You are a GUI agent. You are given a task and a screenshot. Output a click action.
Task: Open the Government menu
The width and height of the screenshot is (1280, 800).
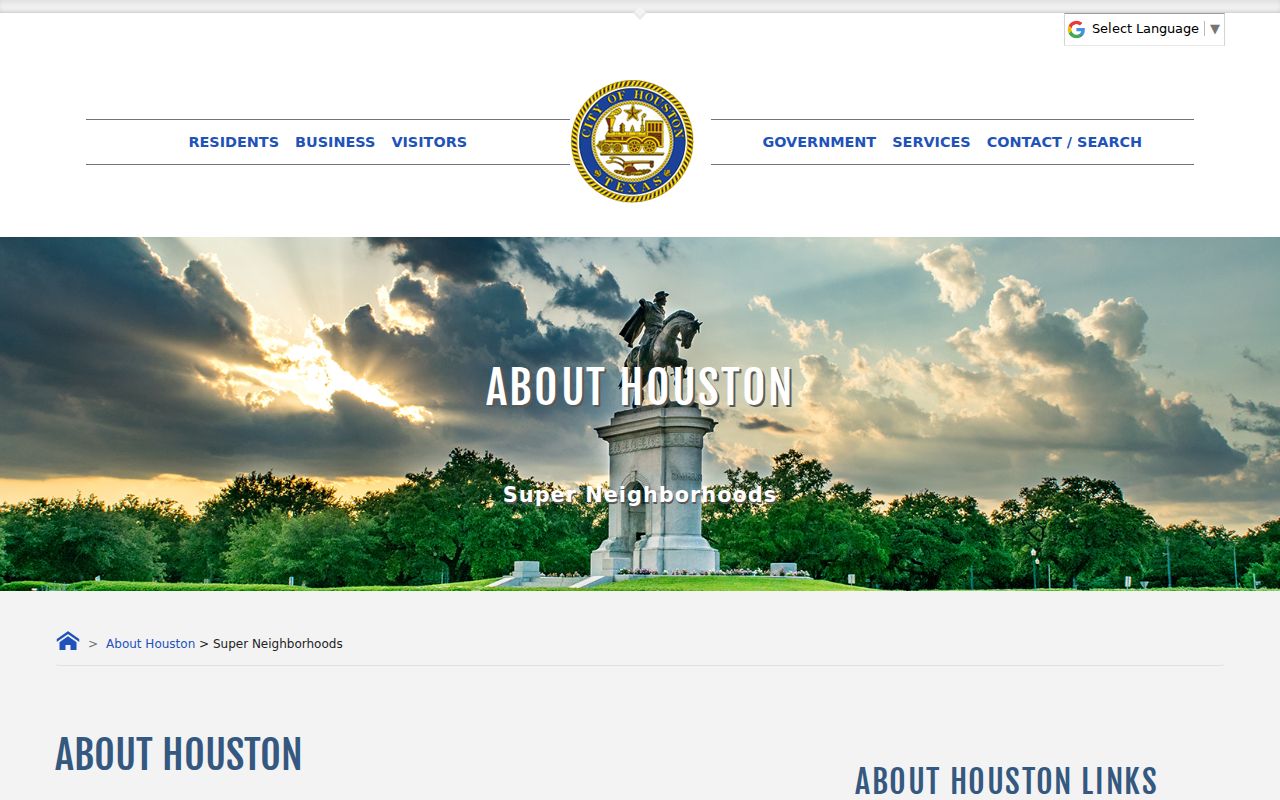(819, 142)
